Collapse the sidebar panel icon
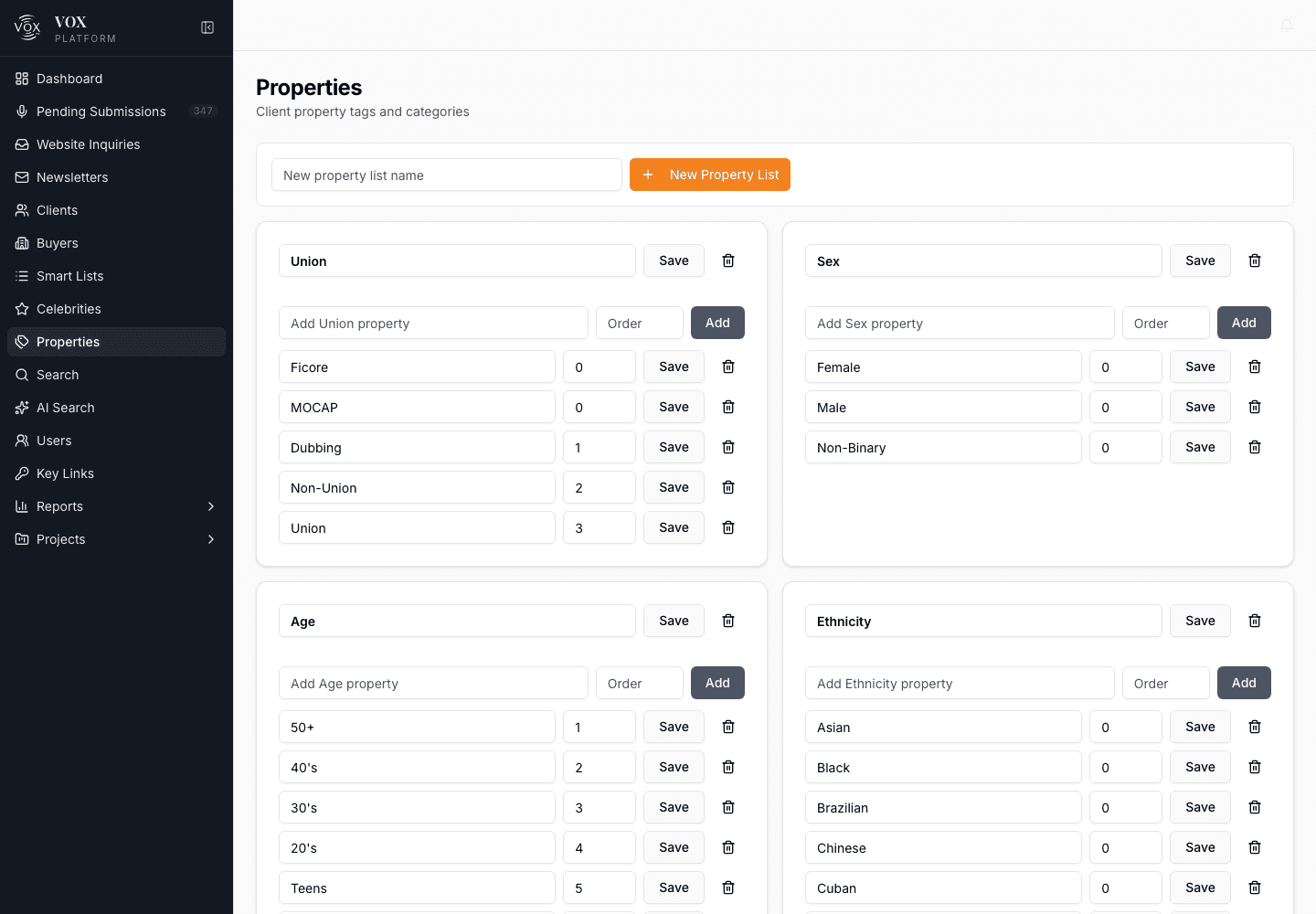Screen dimensions: 1316x914 (x=207, y=27)
